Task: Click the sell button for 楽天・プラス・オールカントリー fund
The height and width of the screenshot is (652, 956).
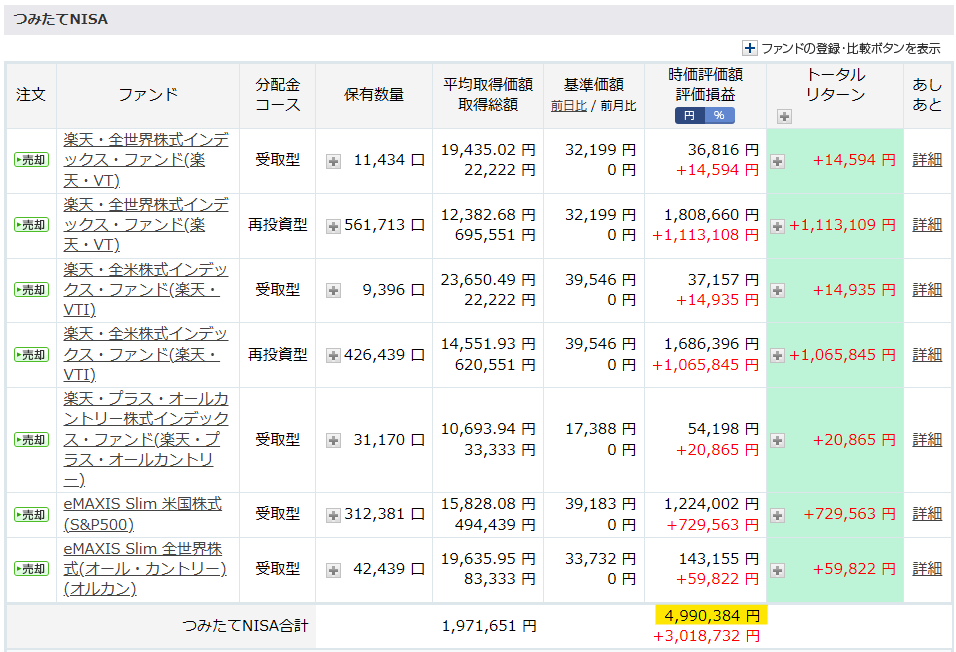Action: [x=31, y=440]
